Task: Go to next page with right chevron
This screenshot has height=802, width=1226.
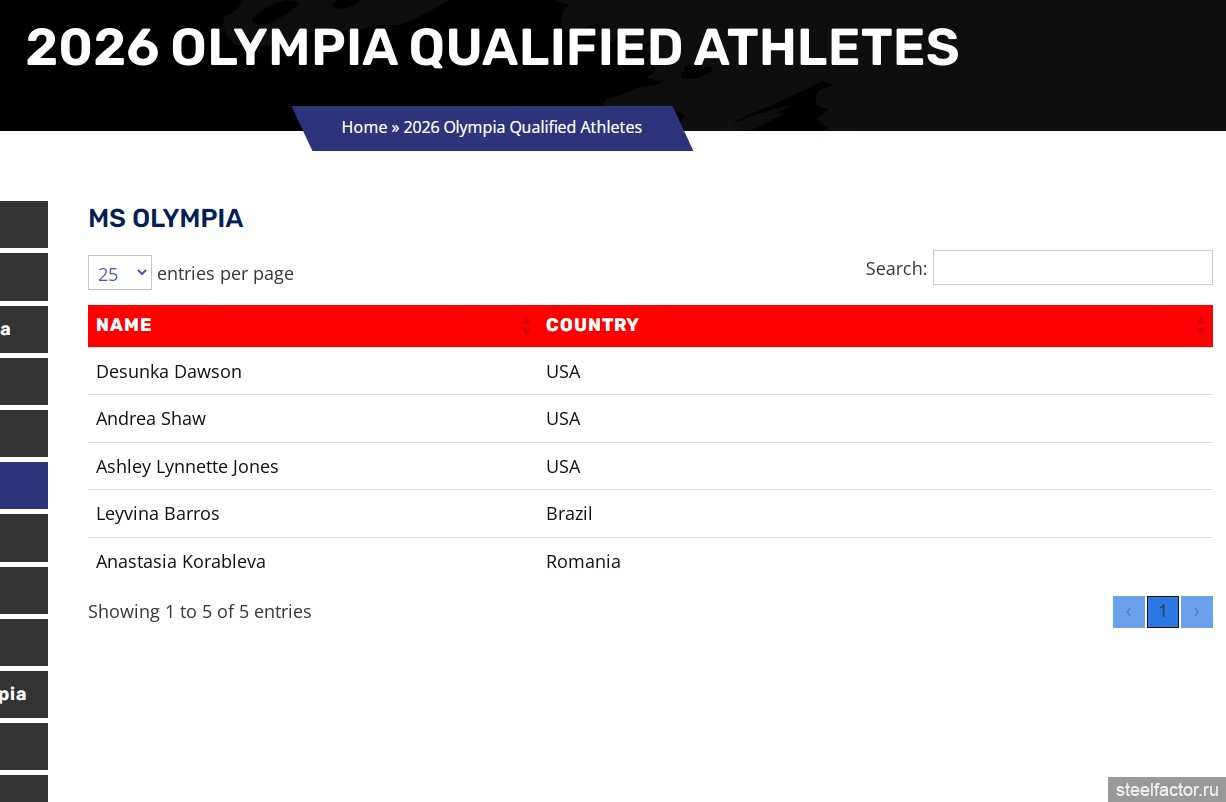Action: [1196, 612]
